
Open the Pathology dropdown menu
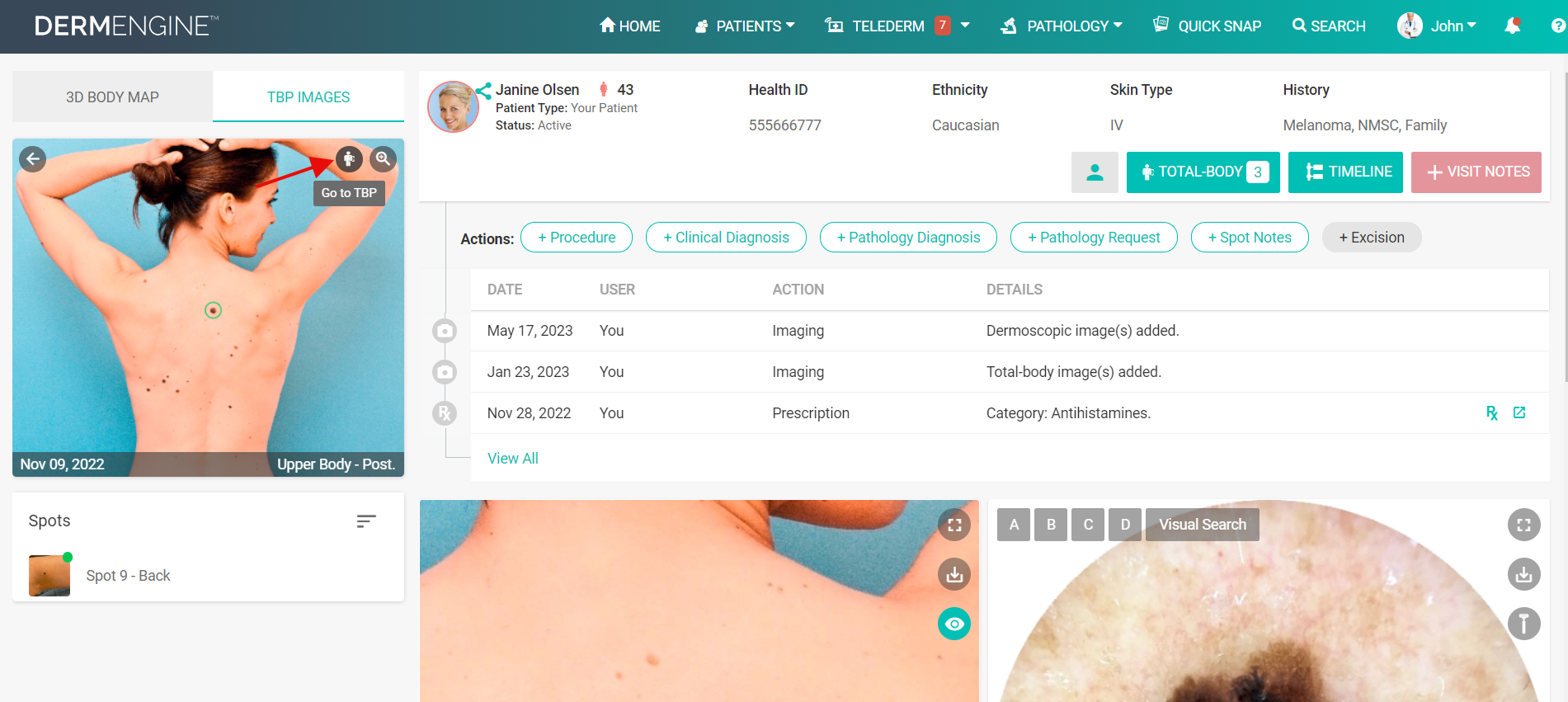coord(1062,26)
